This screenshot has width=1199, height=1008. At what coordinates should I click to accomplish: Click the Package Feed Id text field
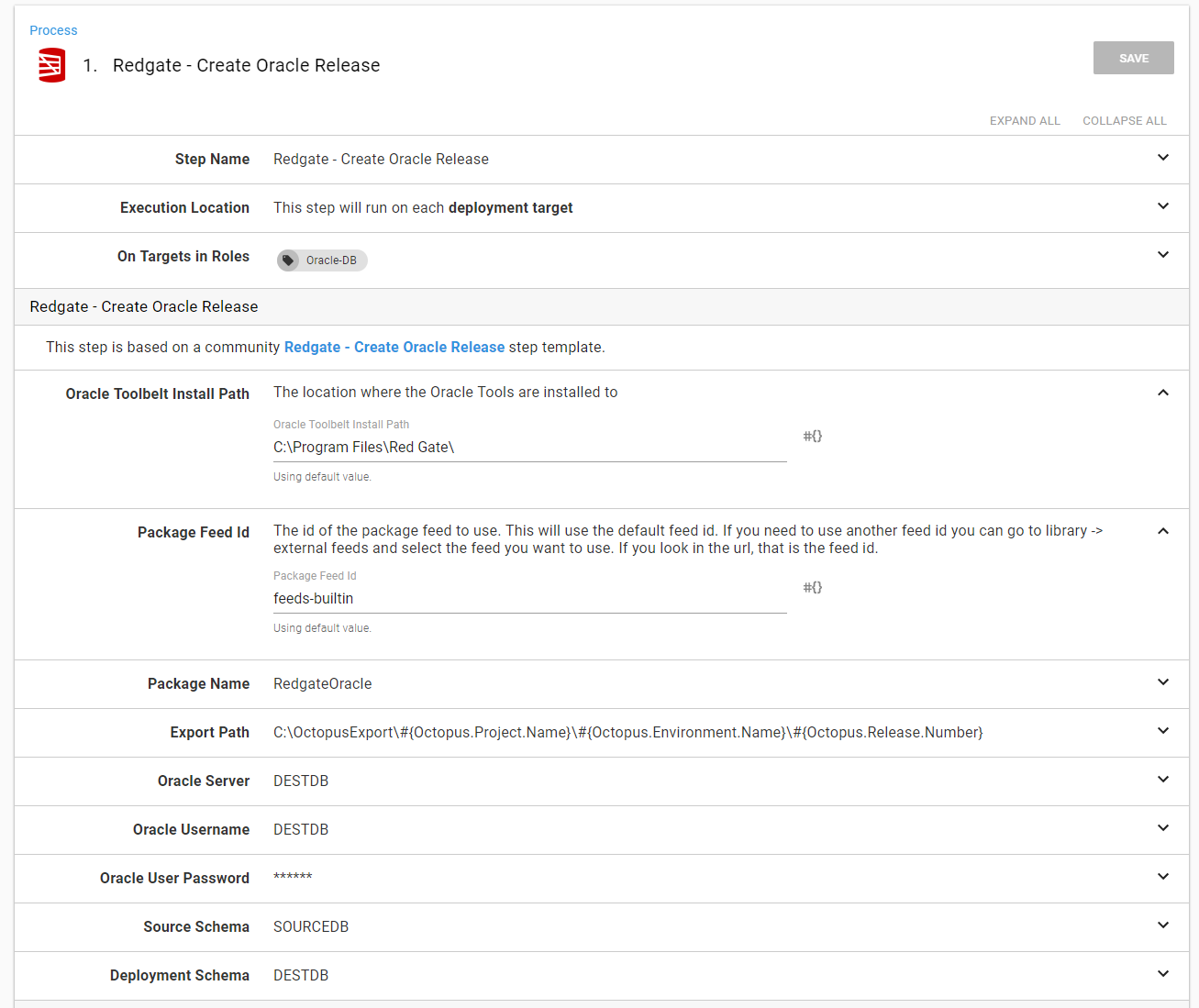click(x=529, y=599)
